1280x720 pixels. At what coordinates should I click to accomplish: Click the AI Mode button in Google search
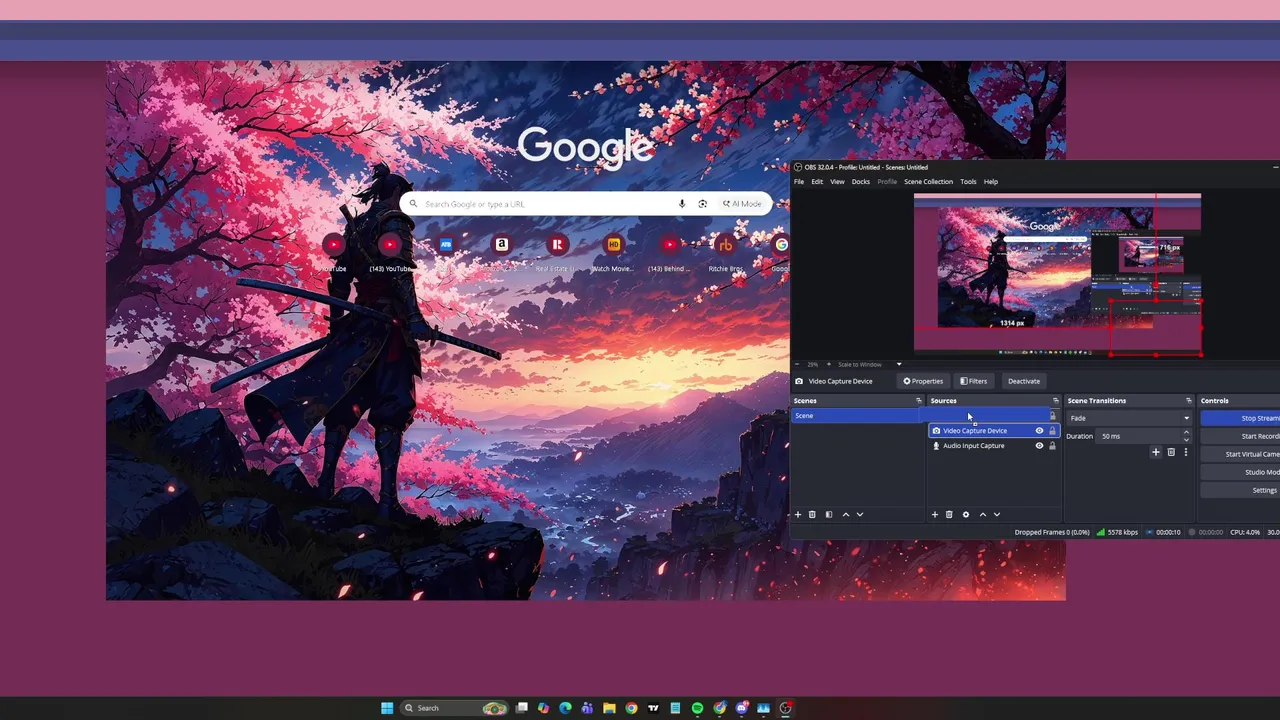742,204
